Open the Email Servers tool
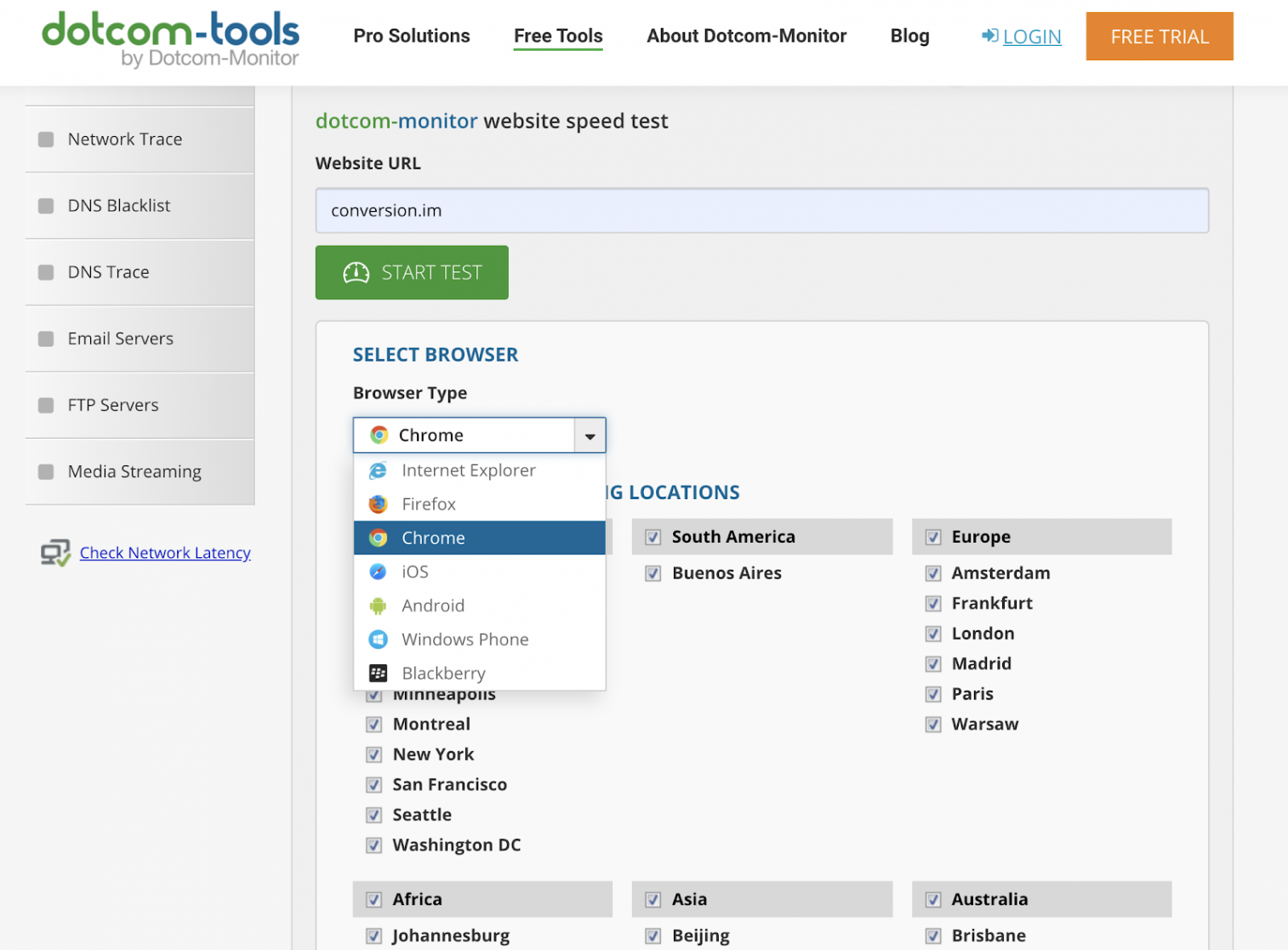This screenshot has height=950, width=1288. (140, 338)
